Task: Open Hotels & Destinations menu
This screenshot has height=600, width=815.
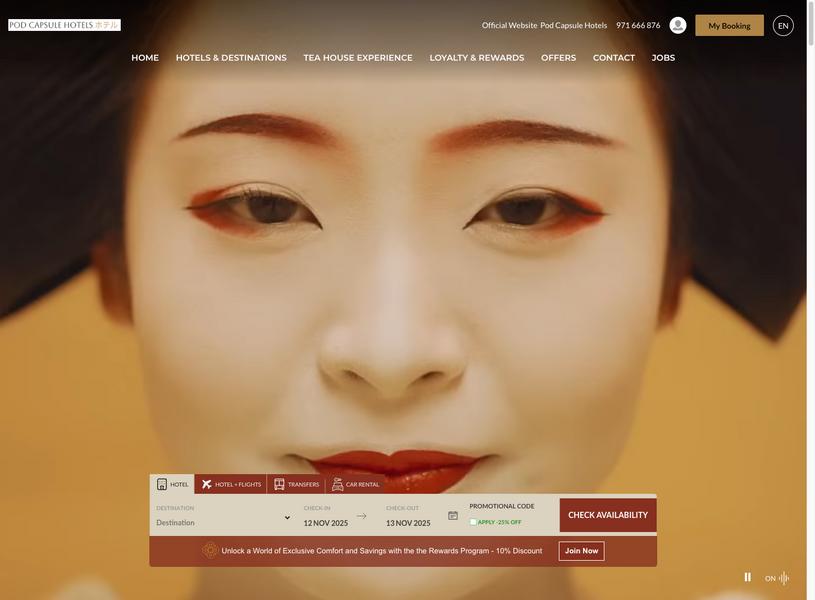Action: [231, 58]
